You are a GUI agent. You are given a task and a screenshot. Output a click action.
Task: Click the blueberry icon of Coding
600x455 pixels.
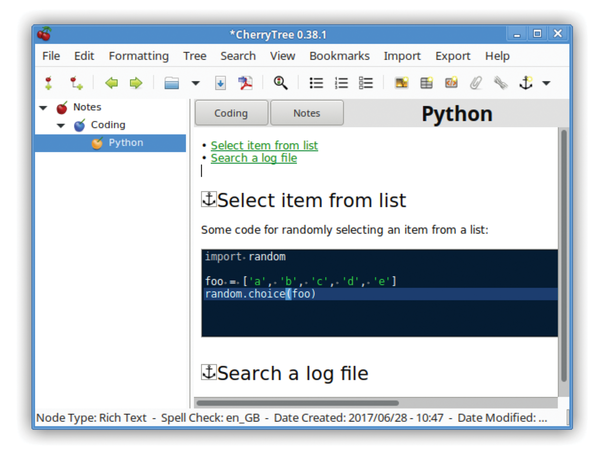[80, 125]
